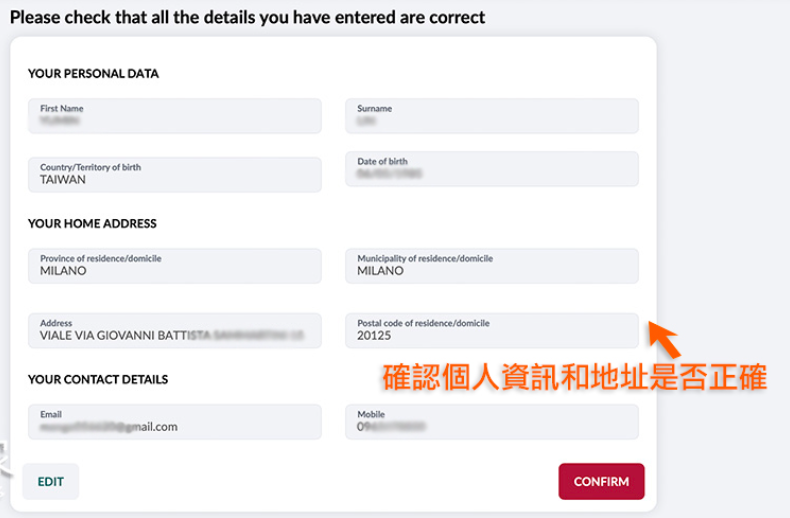Click the YOUR PERSONAL DATA heading
790x518 pixels.
tap(93, 73)
